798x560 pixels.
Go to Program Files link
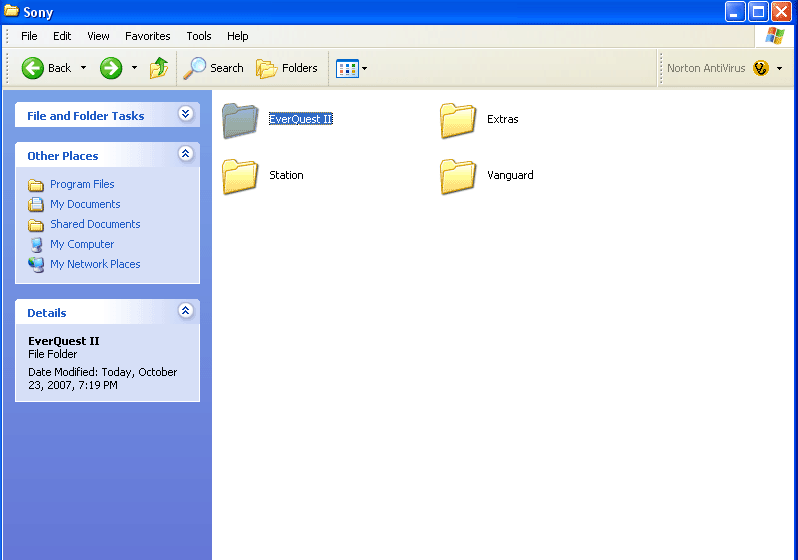82,184
